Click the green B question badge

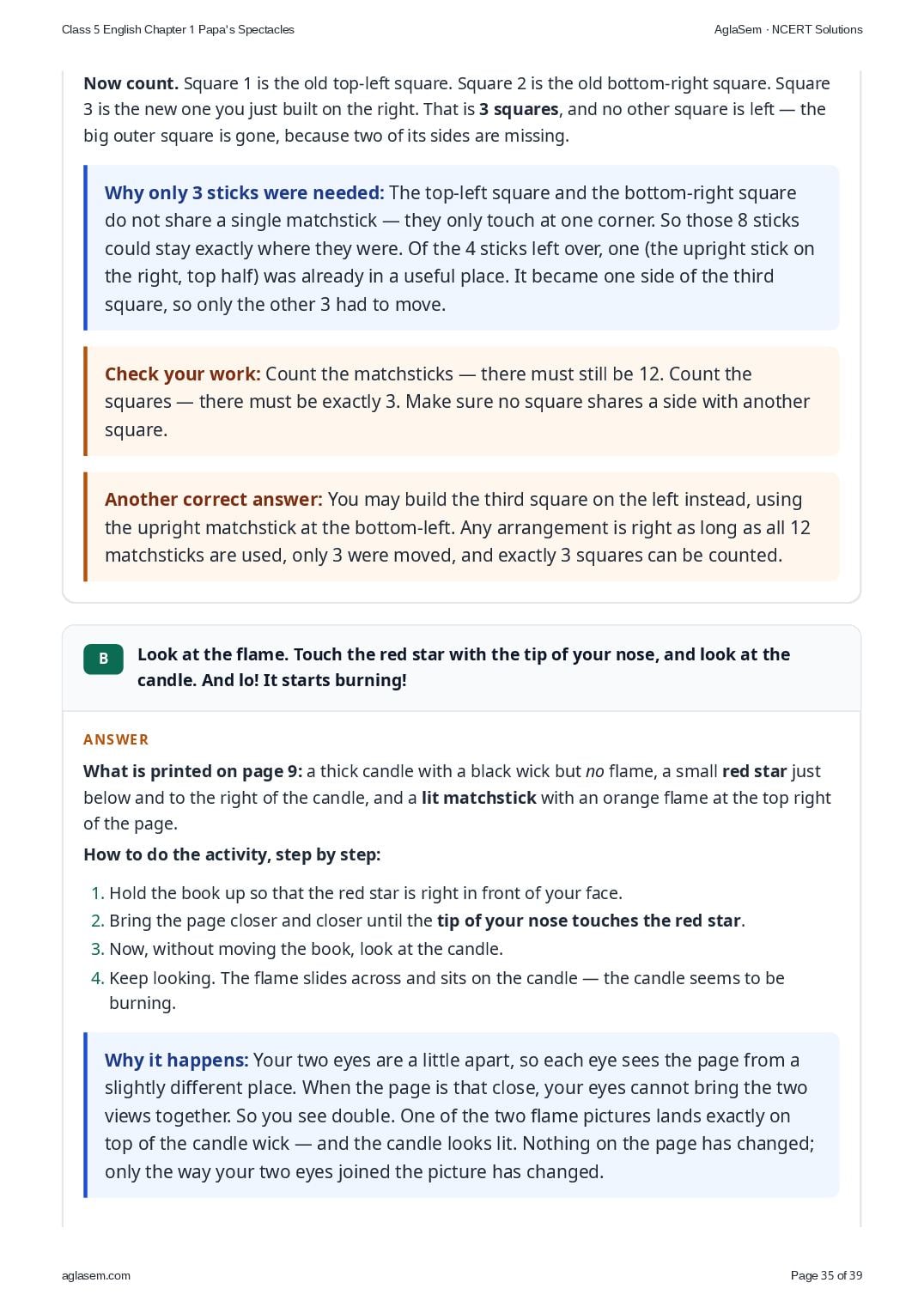coord(103,659)
